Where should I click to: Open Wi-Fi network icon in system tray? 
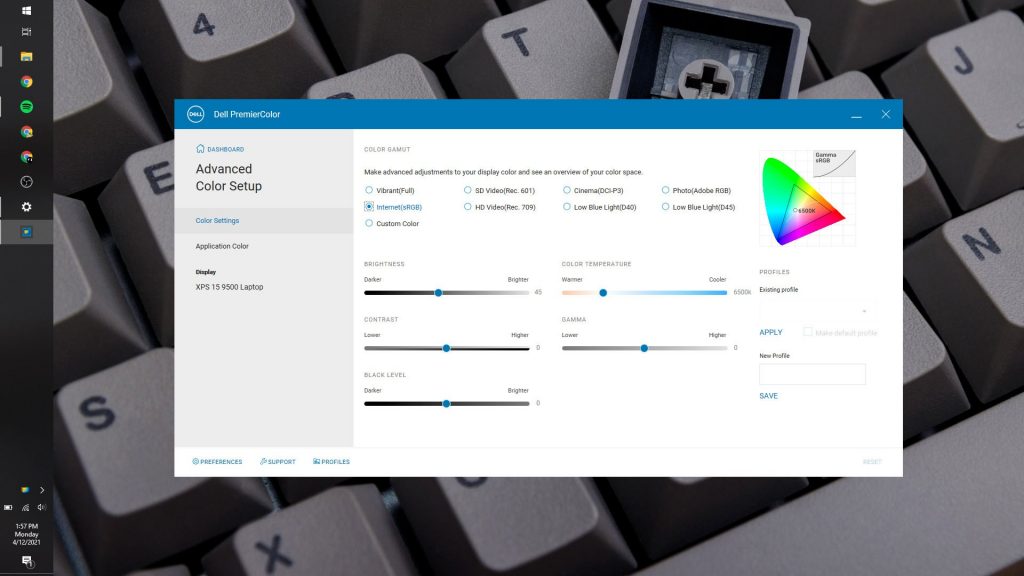25,507
